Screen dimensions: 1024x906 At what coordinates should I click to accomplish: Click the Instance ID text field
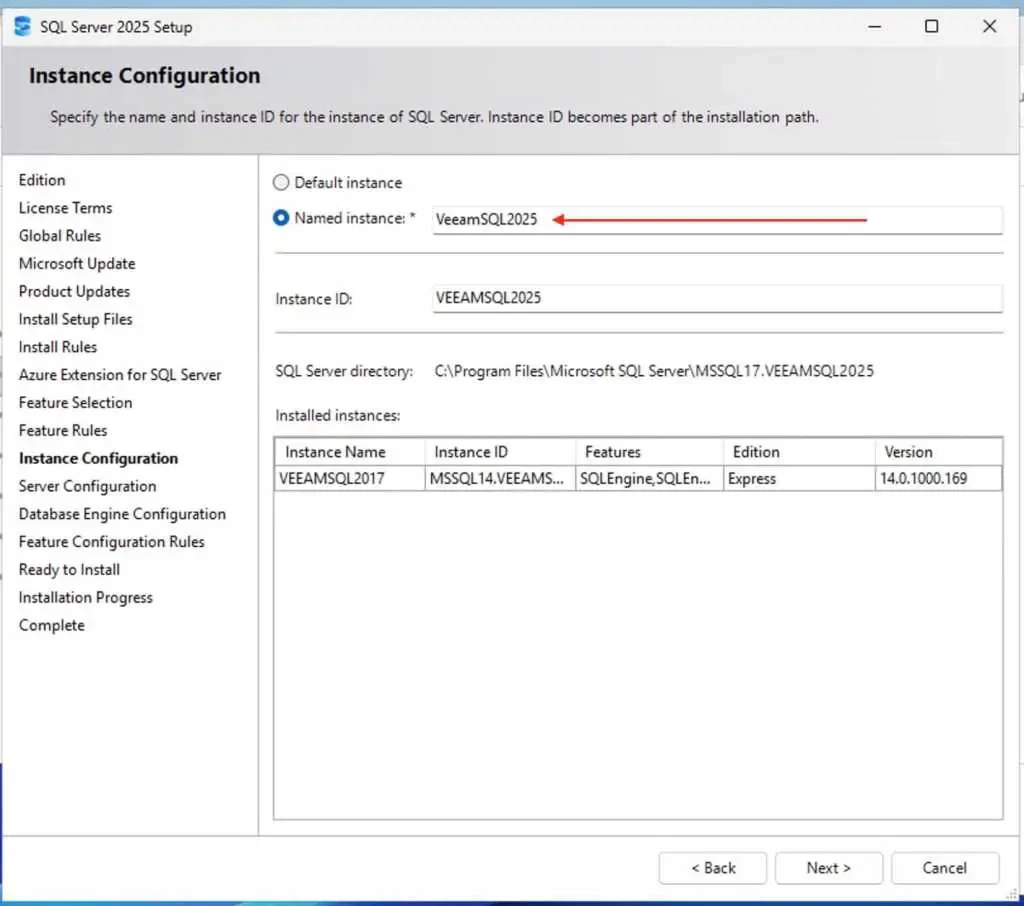pyautogui.click(x=716, y=298)
